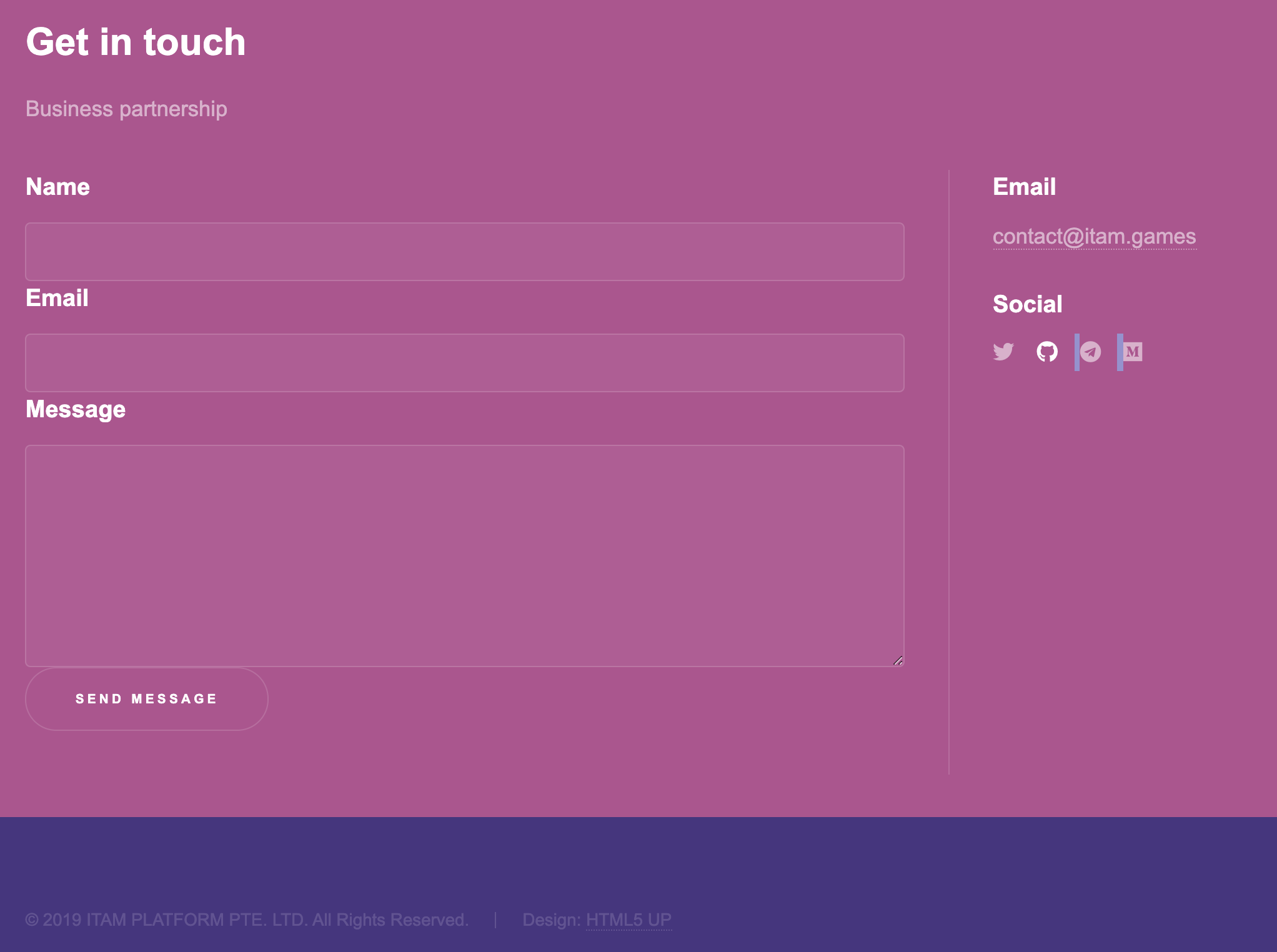
Task: Click the Social section heading
Action: click(x=1027, y=304)
